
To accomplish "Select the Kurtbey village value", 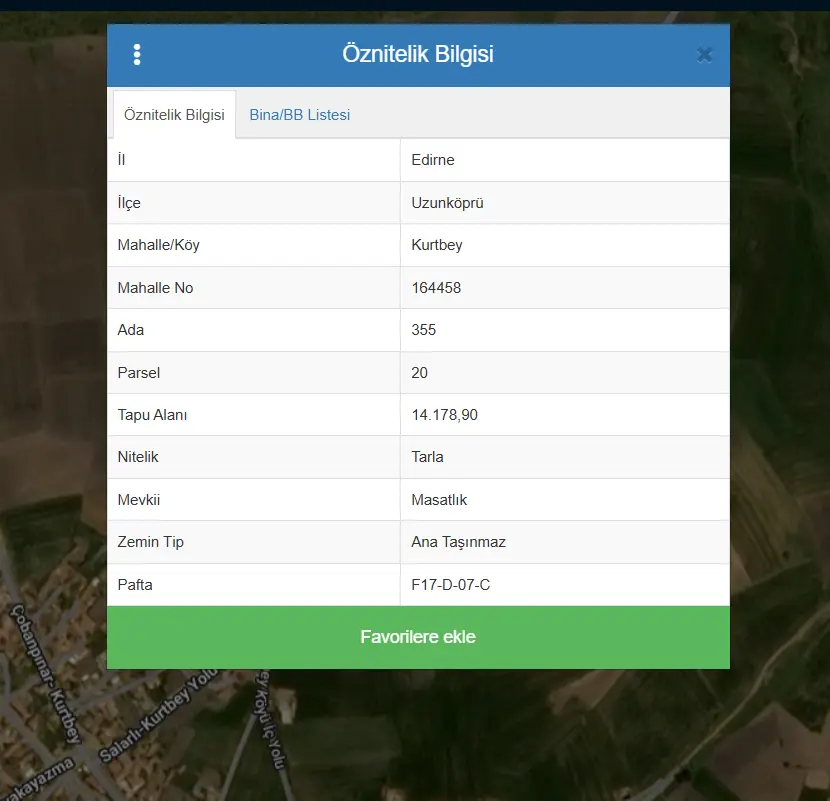I will coord(437,245).
